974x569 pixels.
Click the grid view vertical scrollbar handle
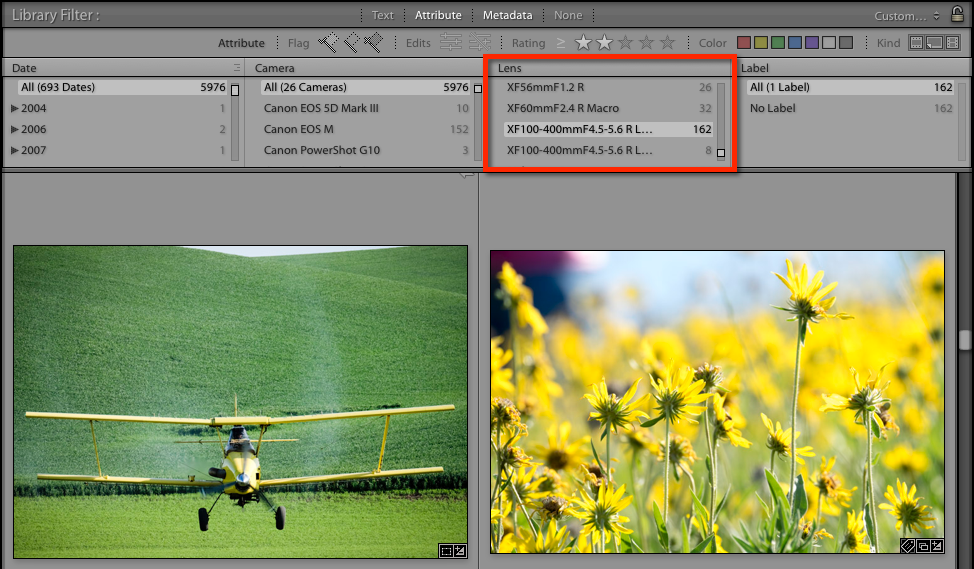tap(965, 340)
